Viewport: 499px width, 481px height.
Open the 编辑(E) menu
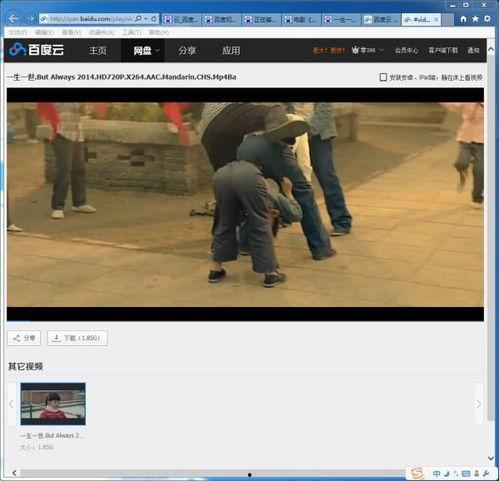click(44, 32)
